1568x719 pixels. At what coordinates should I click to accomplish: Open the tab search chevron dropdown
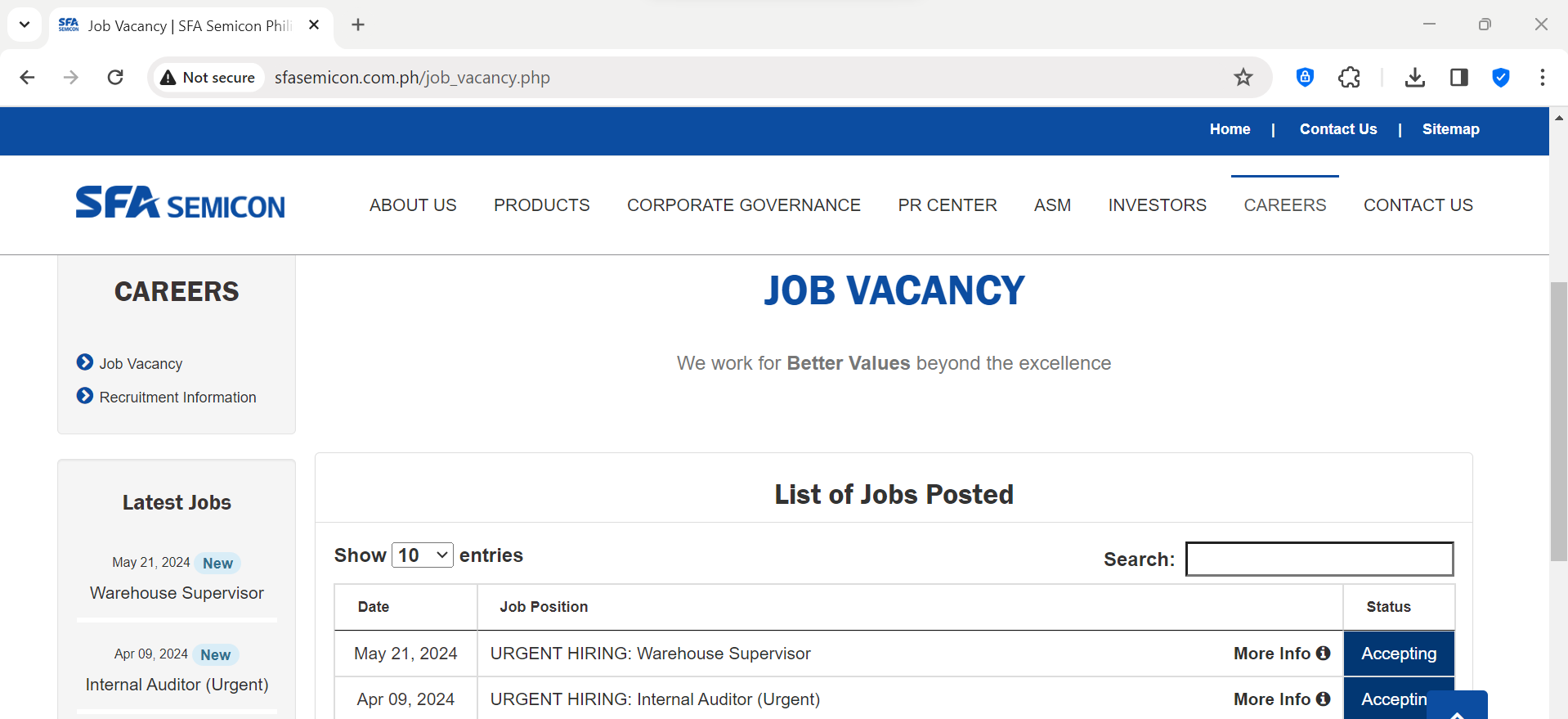tap(25, 25)
